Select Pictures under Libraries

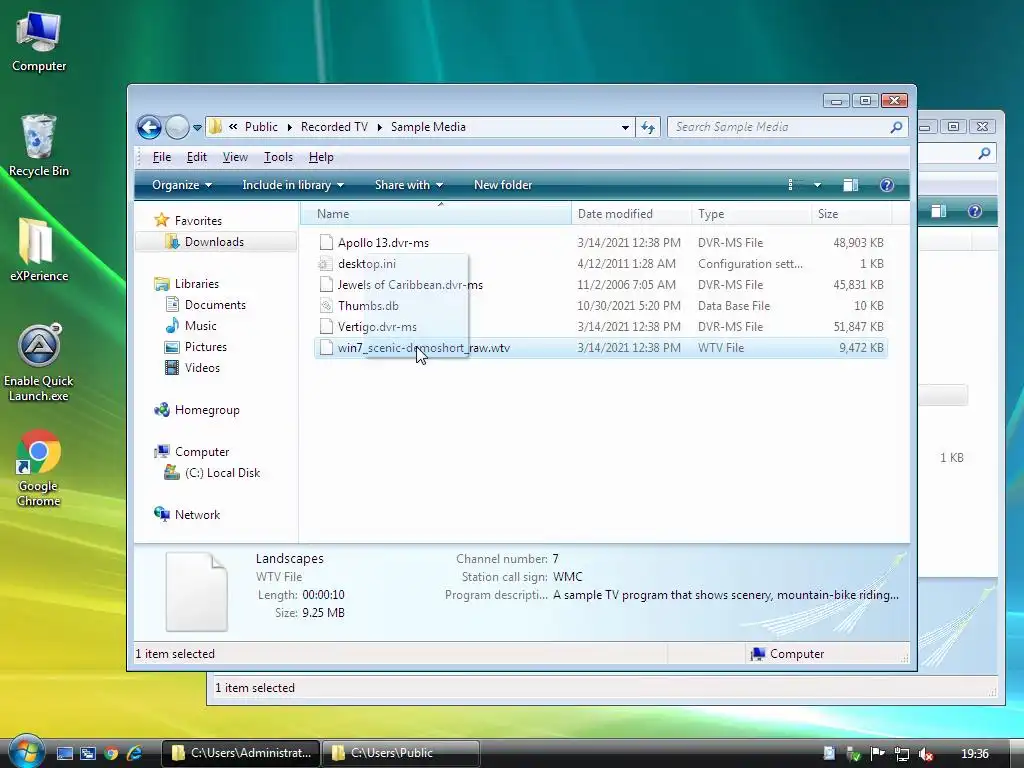205,347
